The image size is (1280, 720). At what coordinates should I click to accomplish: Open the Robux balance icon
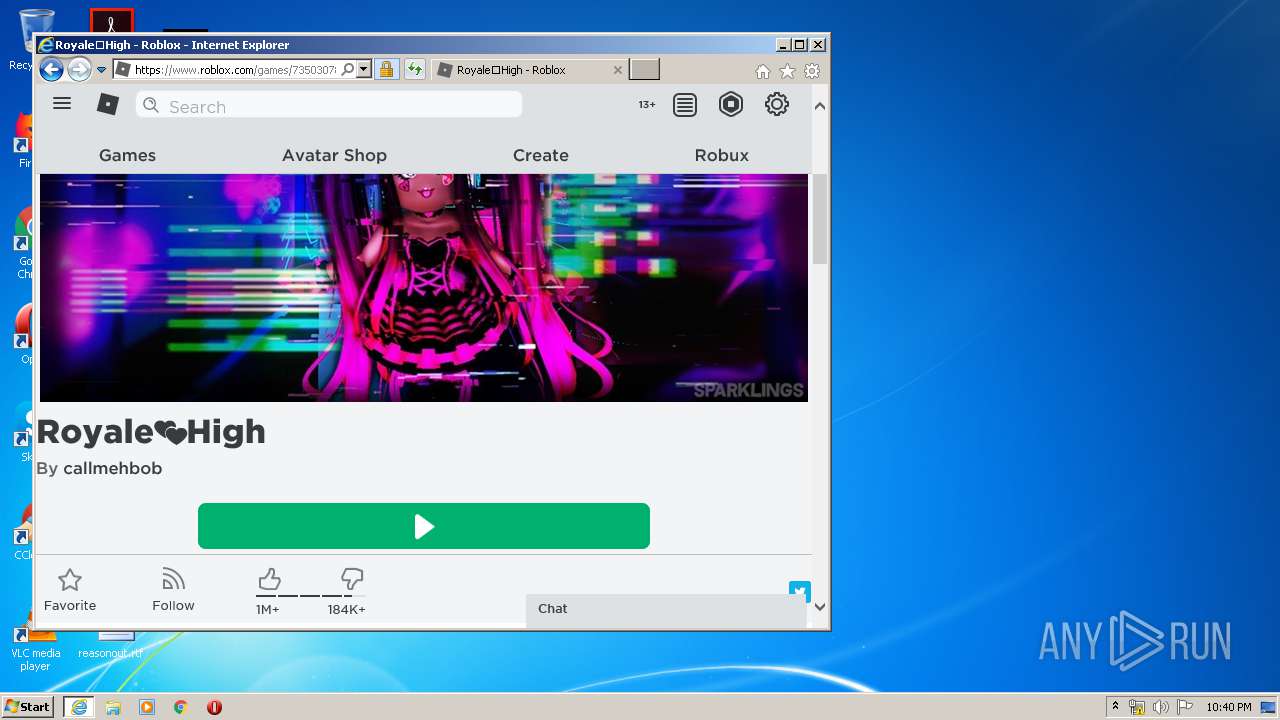coord(731,104)
